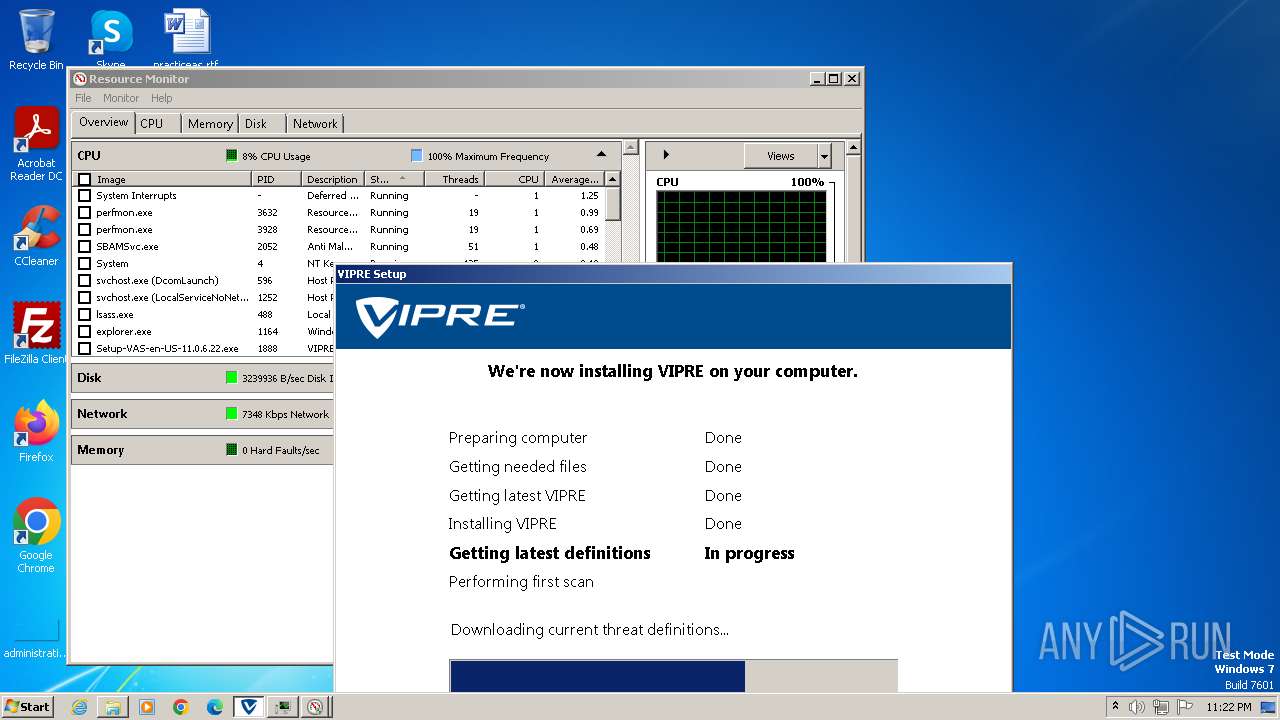Screen dimensions: 1280x720
Task: Launch Firefox desktop shortcut
Action: click(36, 431)
